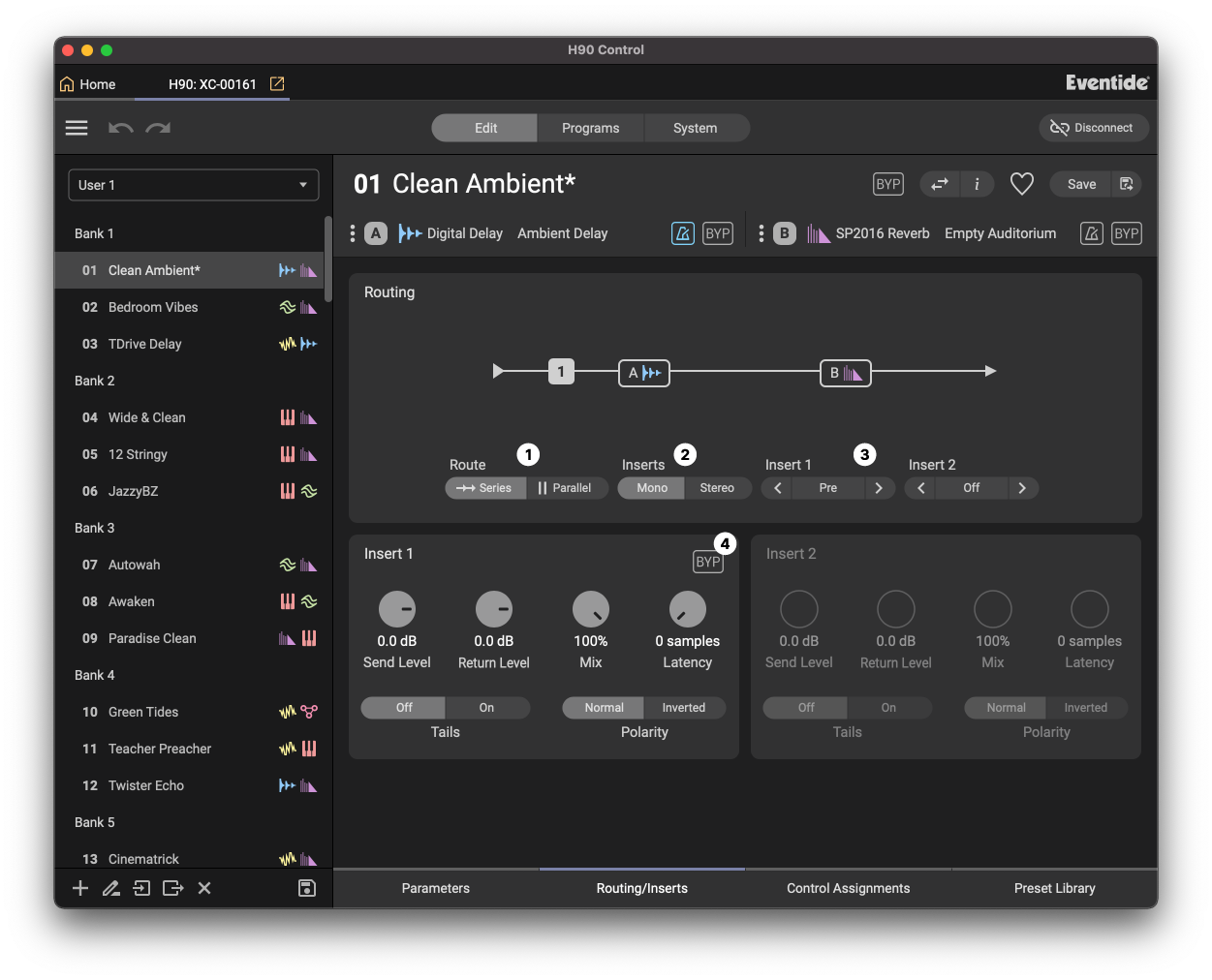Viewport: 1212px width, 980px height.
Task: Click next arrow on Insert 1 position
Action: [879, 488]
